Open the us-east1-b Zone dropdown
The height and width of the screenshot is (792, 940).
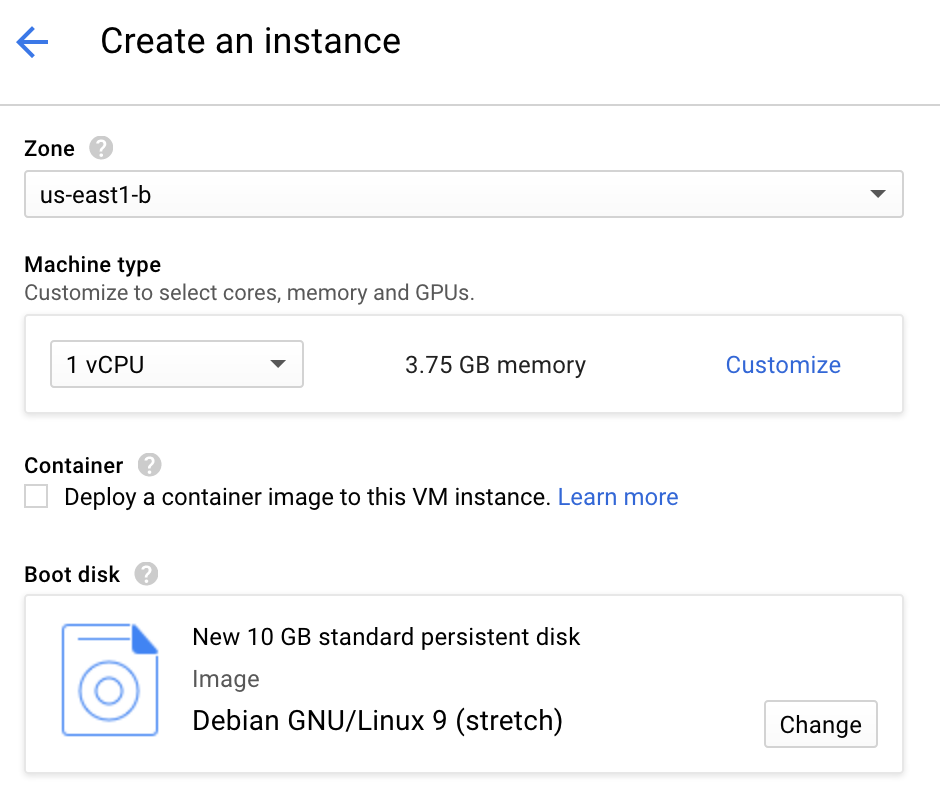[463, 195]
